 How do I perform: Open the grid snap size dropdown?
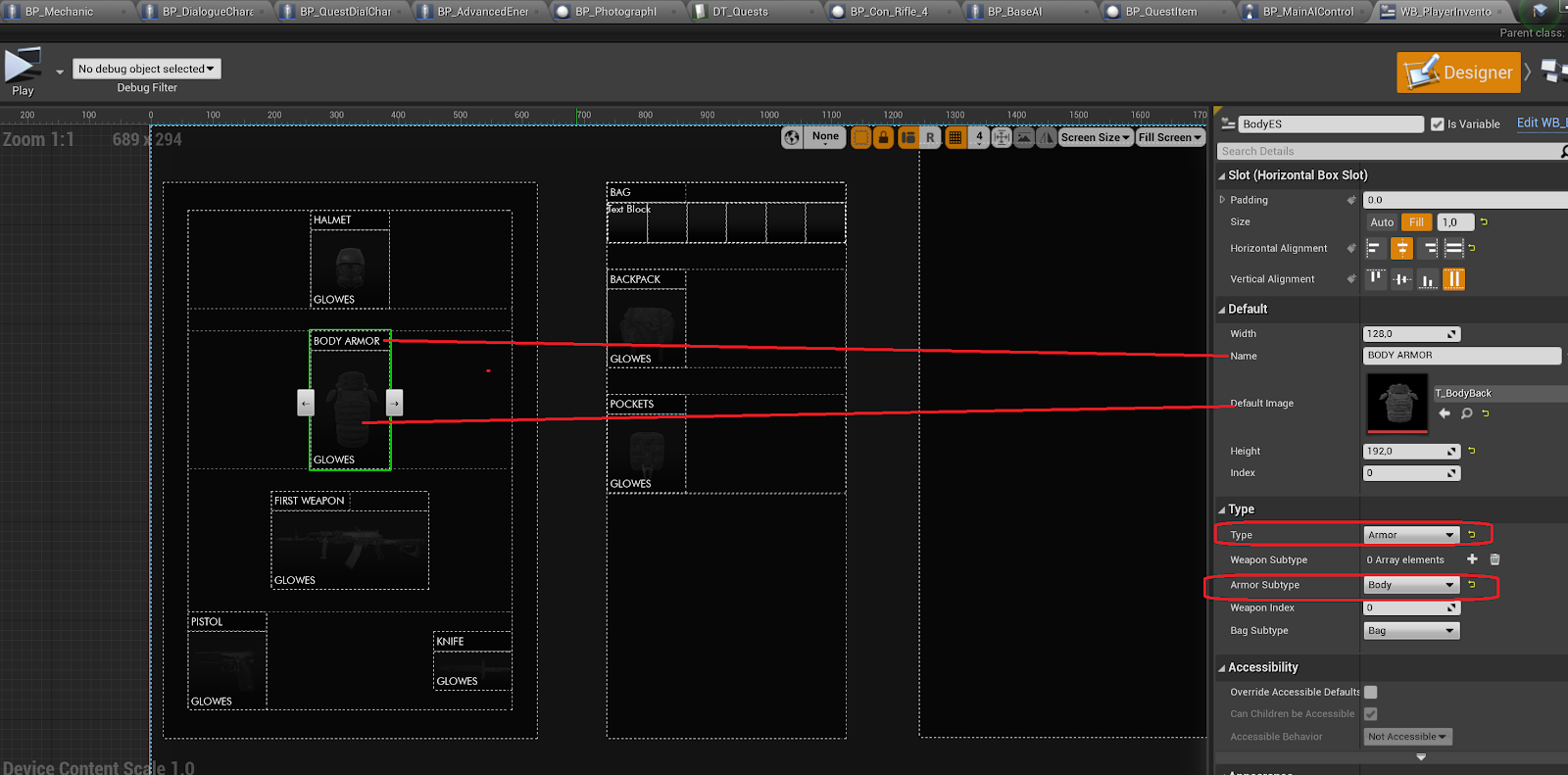(979, 138)
